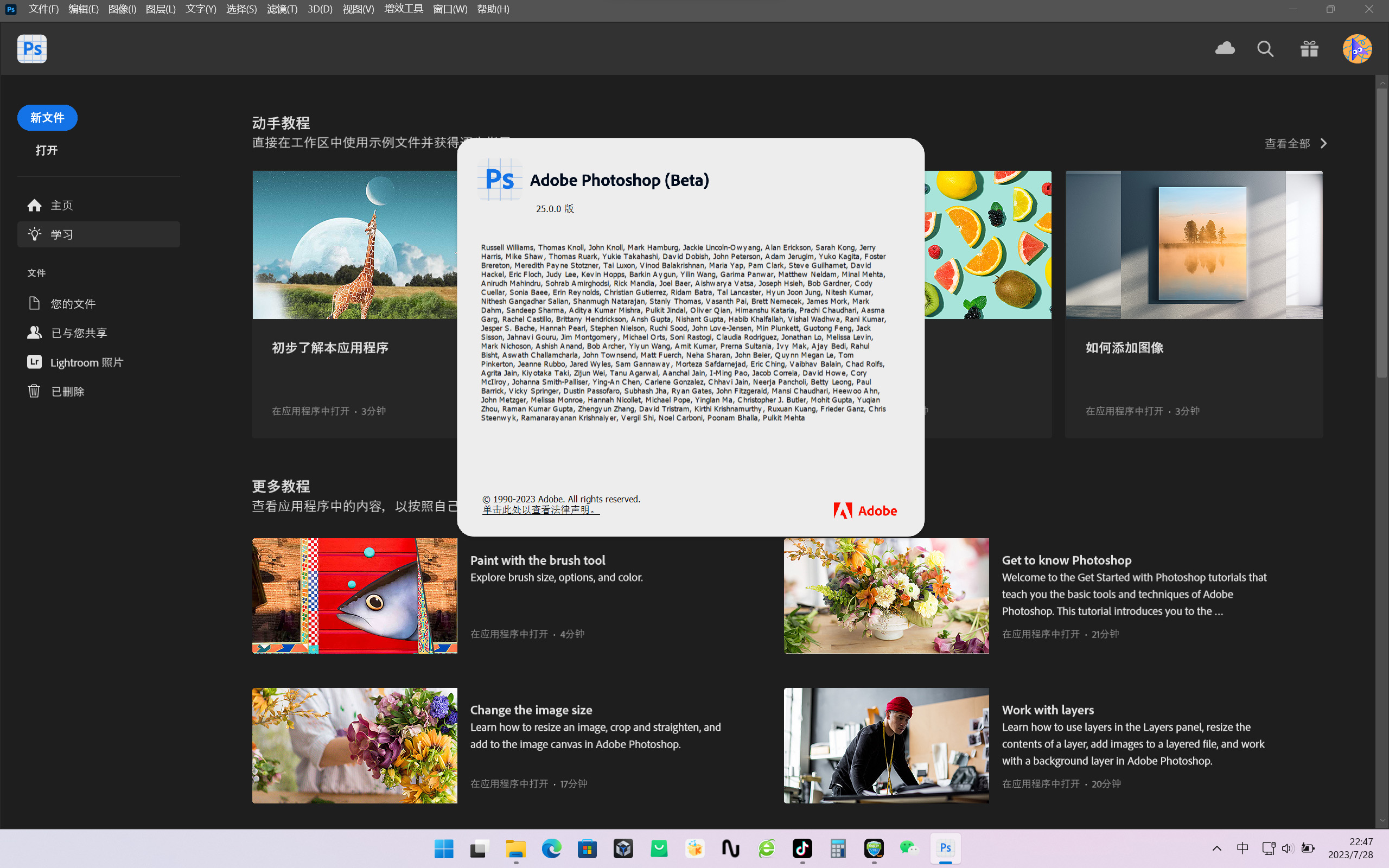
Task: Open Microsoft Store from the taskbar
Action: coord(587,848)
